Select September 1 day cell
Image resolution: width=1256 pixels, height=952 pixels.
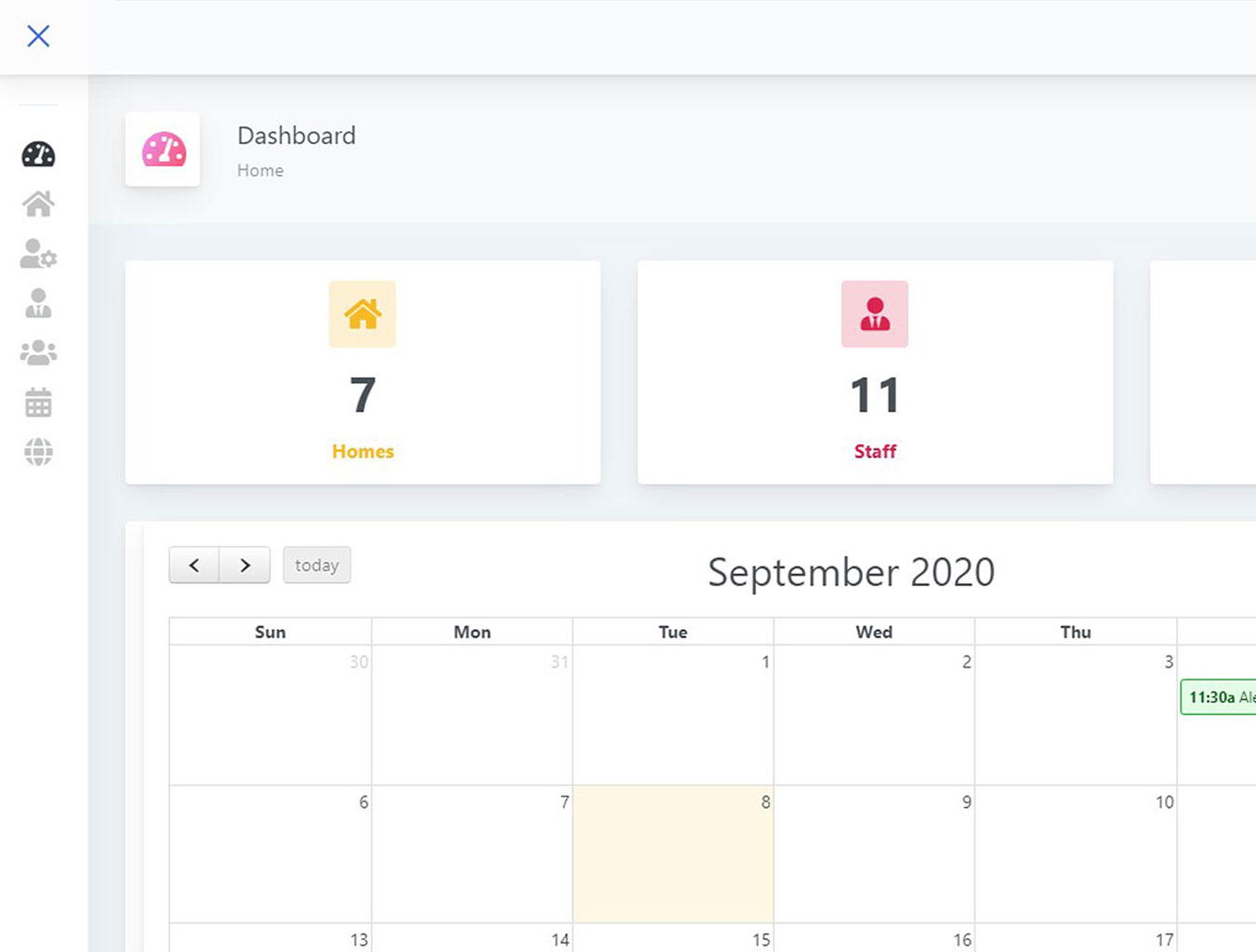(x=673, y=715)
